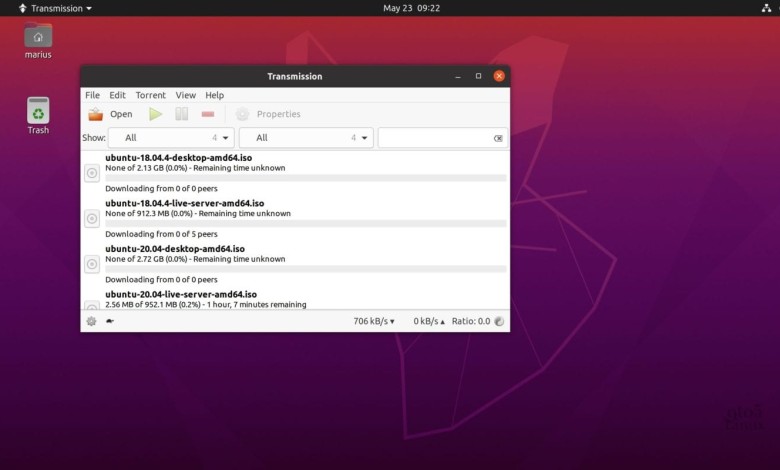Expand the first Show activity filter dropdown

[x=171, y=138]
